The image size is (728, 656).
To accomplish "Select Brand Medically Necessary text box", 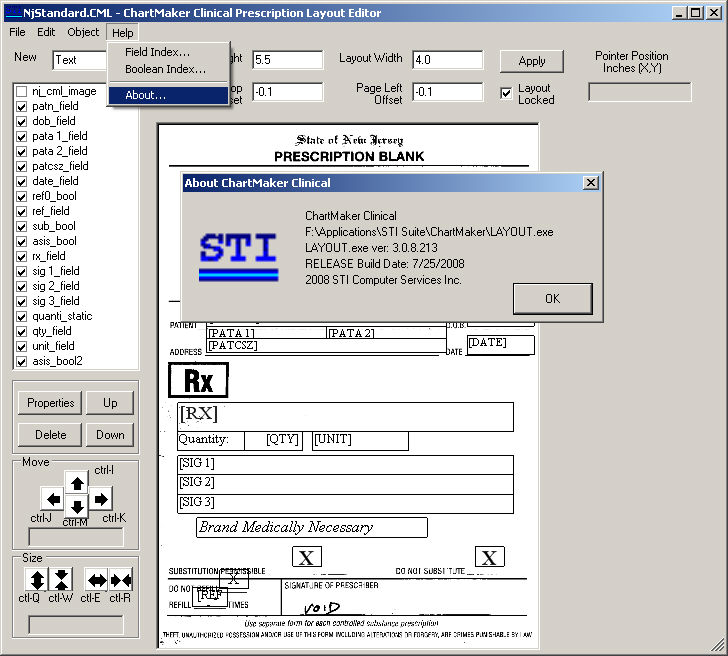I will pos(312,527).
